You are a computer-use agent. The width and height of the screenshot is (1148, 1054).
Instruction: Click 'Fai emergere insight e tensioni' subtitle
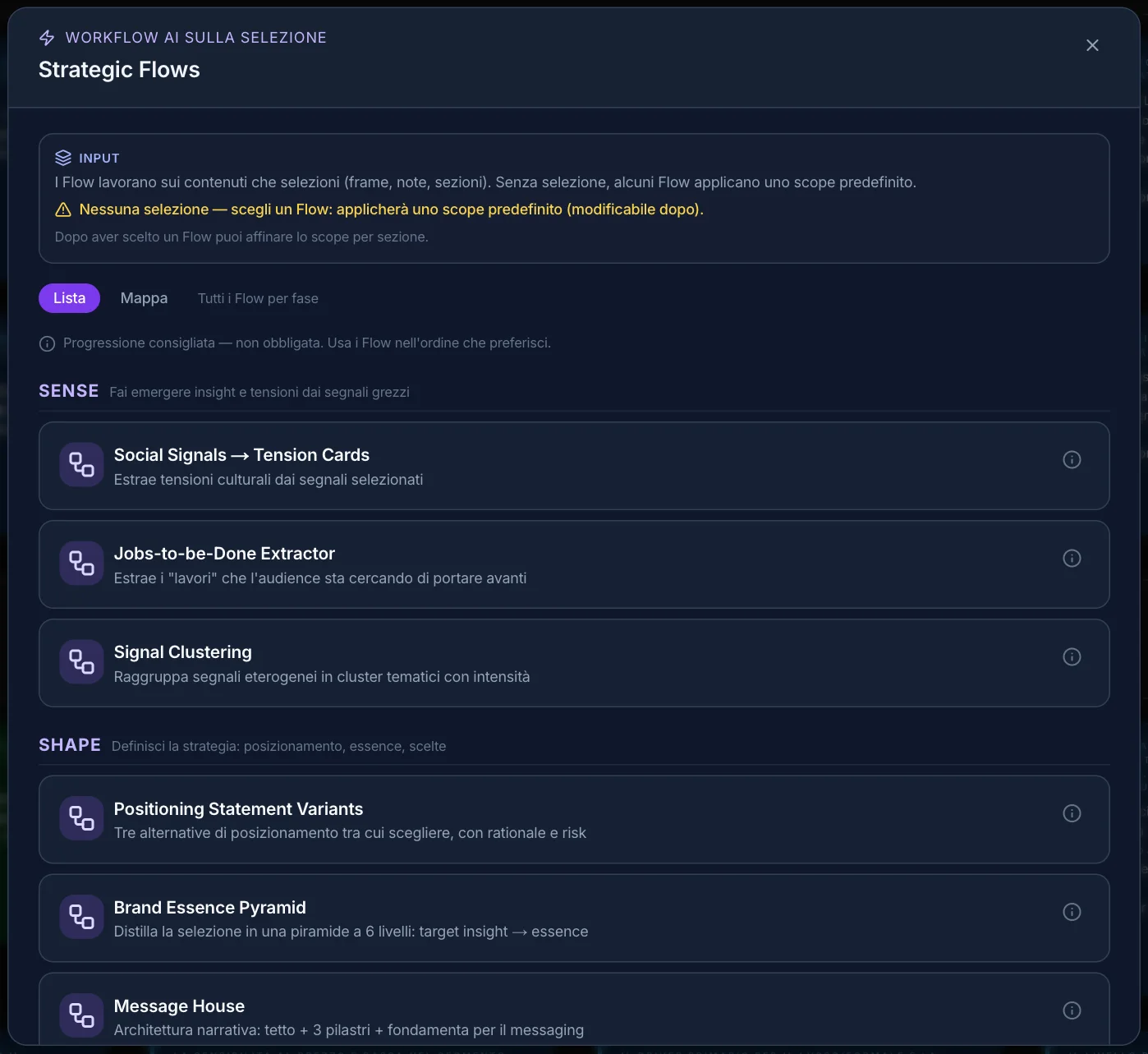tap(259, 393)
